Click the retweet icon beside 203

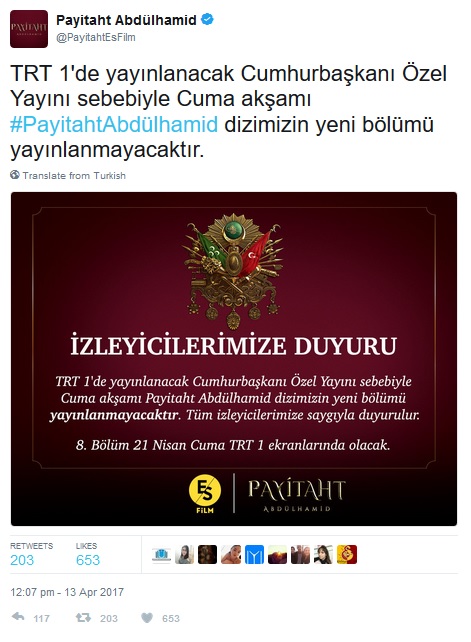pos(83,617)
